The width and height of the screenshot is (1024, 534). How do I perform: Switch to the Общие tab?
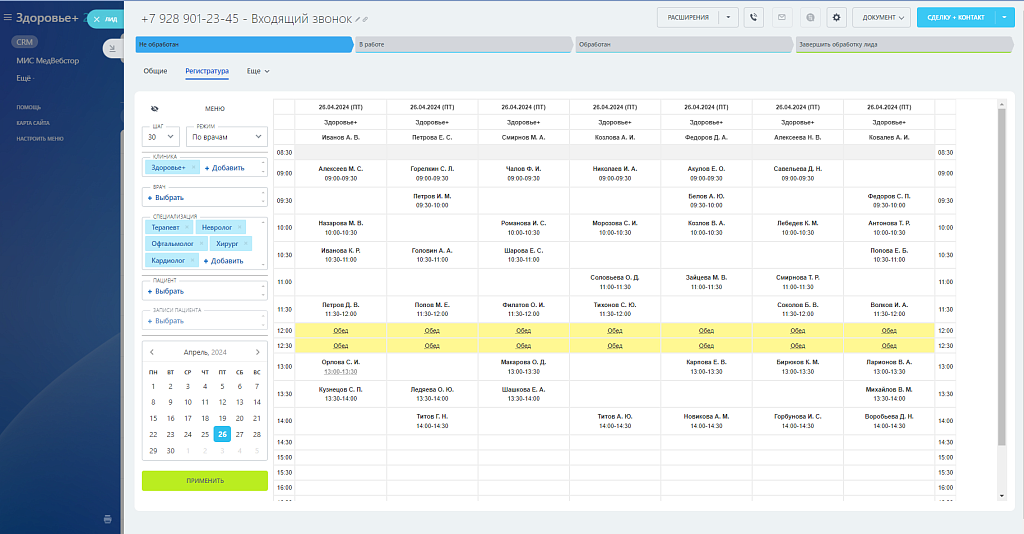pyautogui.click(x=155, y=71)
